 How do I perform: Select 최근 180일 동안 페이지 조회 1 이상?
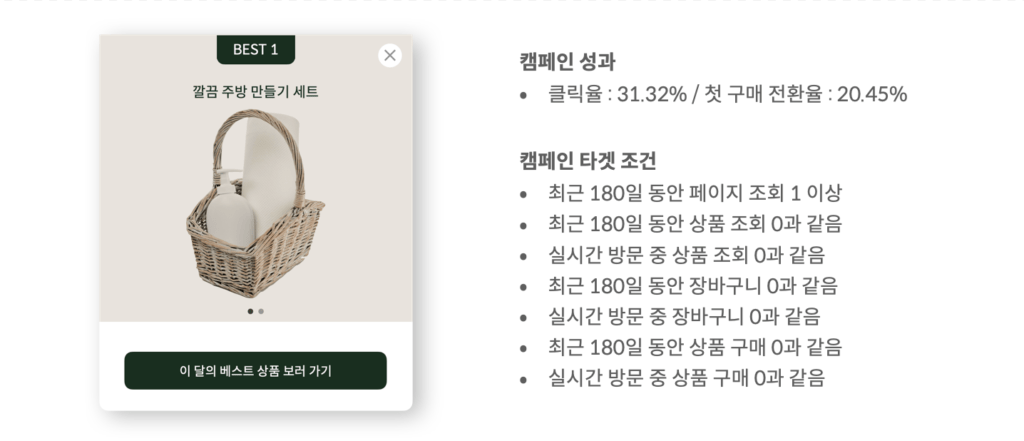pos(695,193)
